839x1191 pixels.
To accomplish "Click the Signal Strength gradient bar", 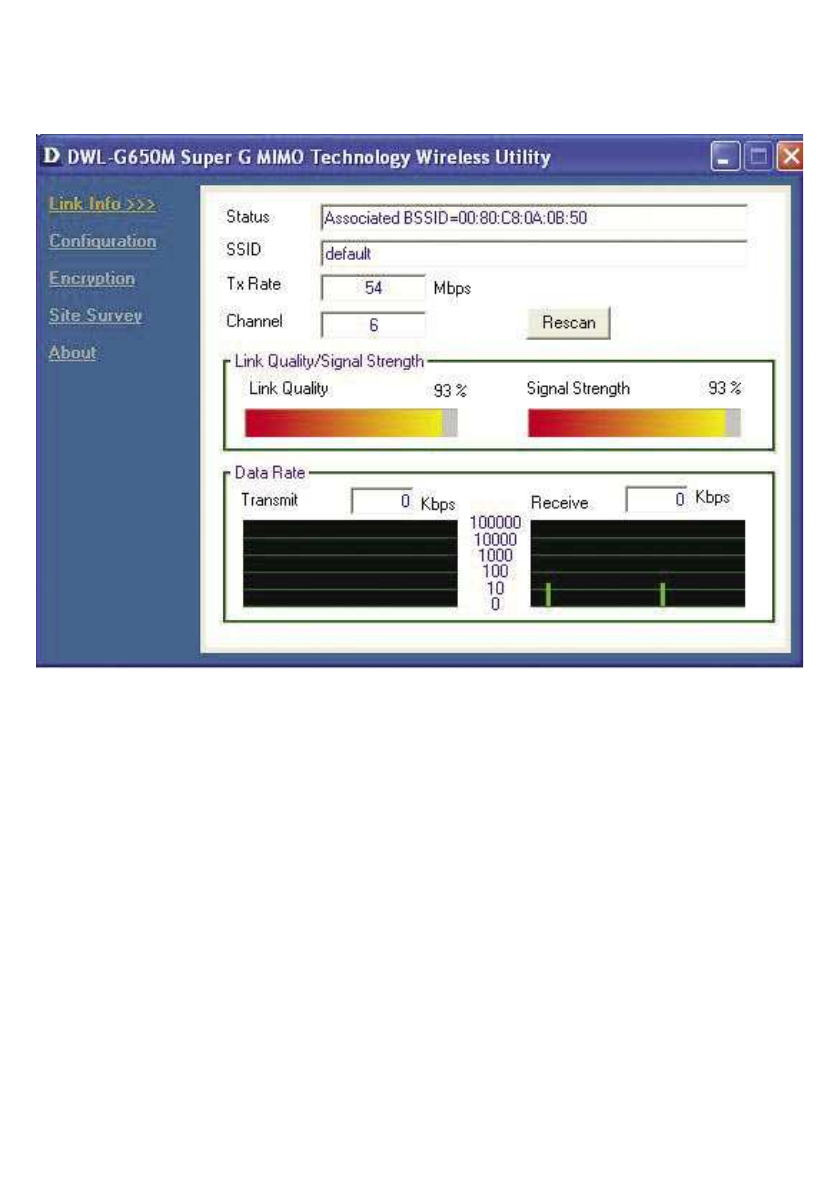I will [633, 424].
